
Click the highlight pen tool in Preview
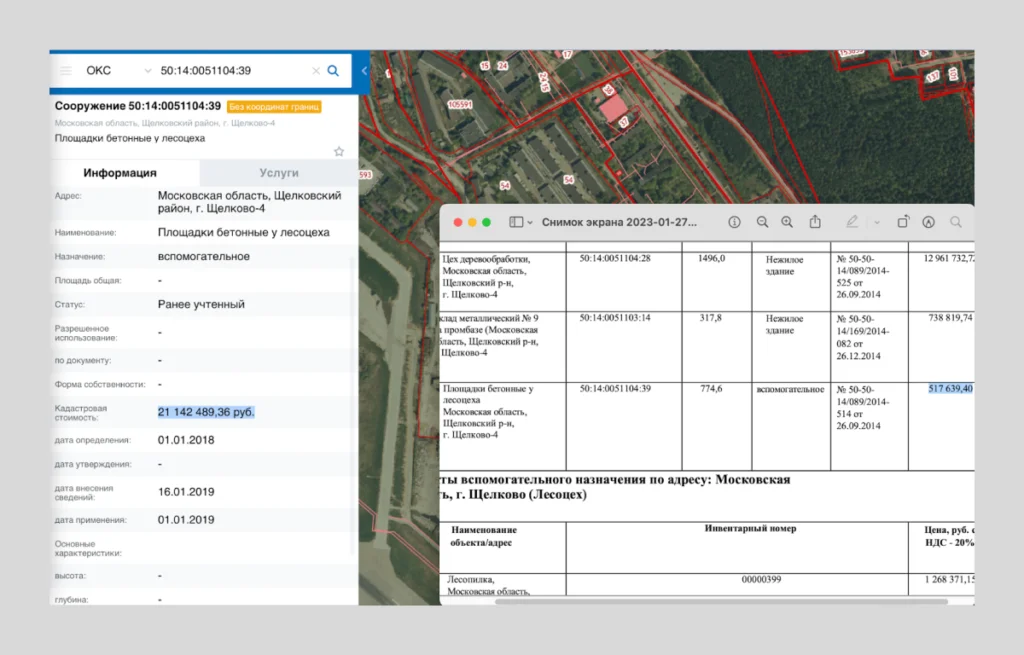click(852, 222)
